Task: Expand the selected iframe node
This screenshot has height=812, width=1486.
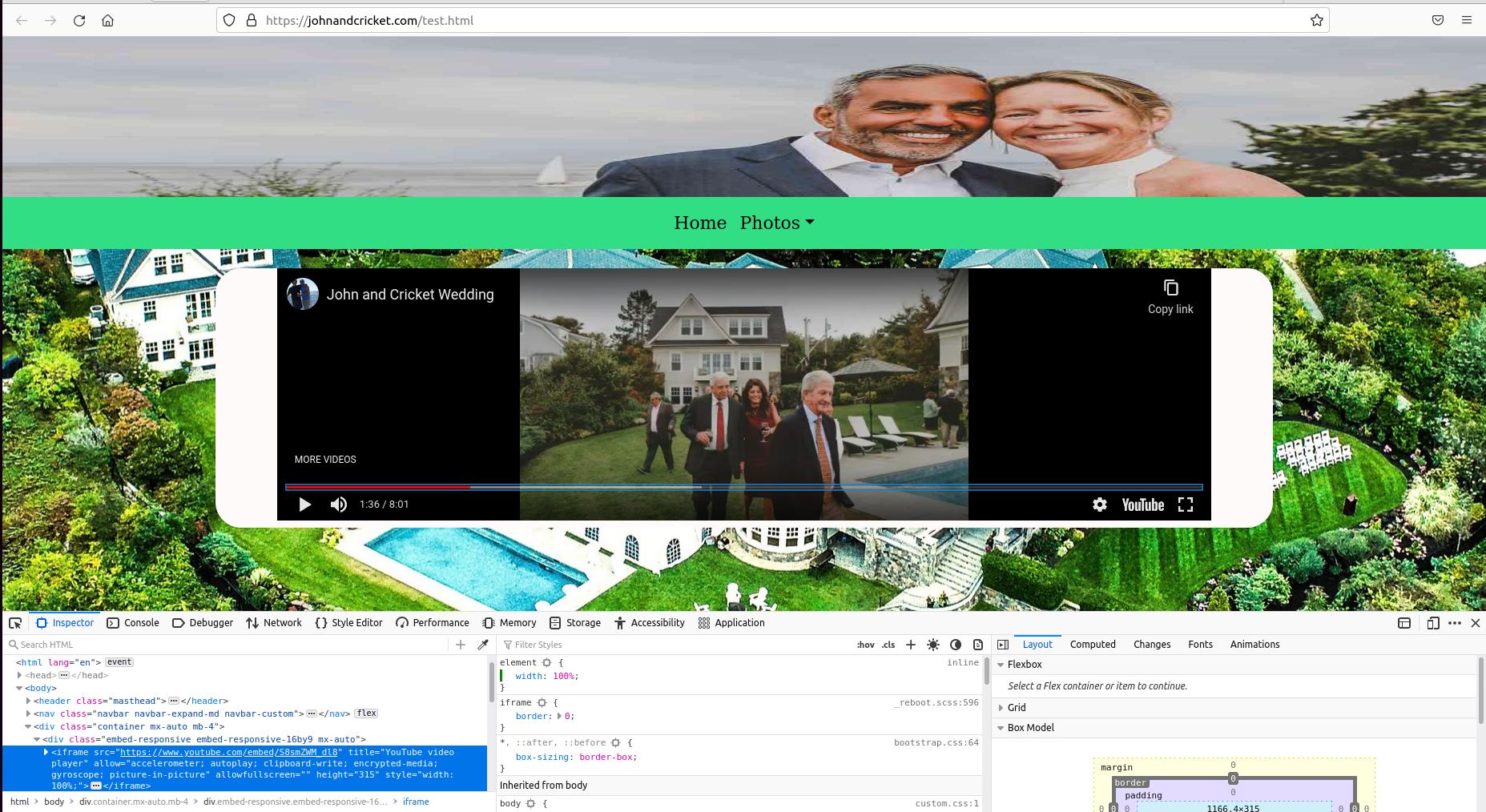Action: pyautogui.click(x=46, y=752)
